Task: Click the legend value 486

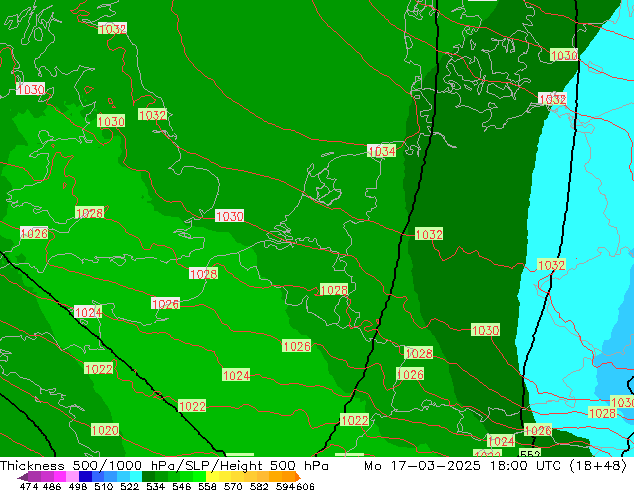Action: pos(52,486)
